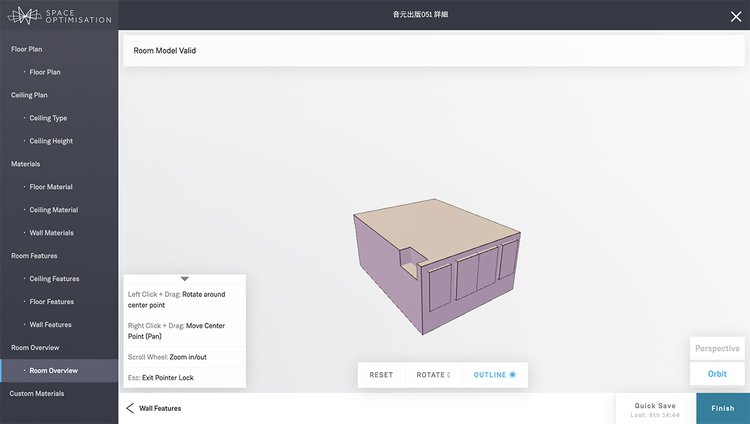Screen dimensions: 750x424
Task: Reset the 3D view
Action: pos(381,375)
